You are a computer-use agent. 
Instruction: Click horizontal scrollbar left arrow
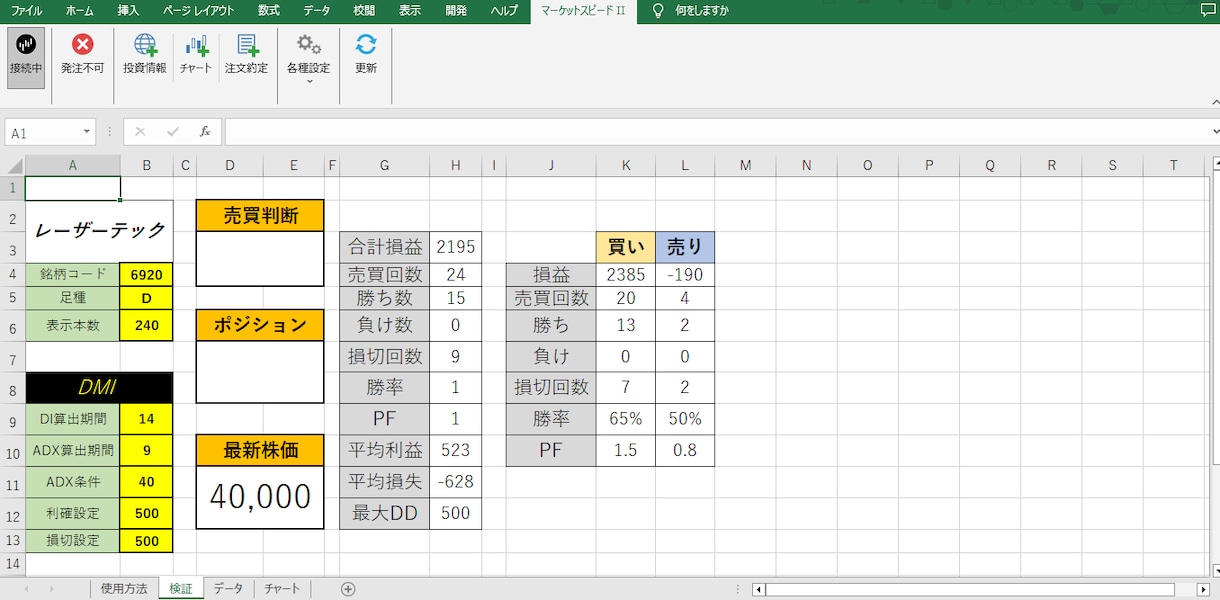759,589
